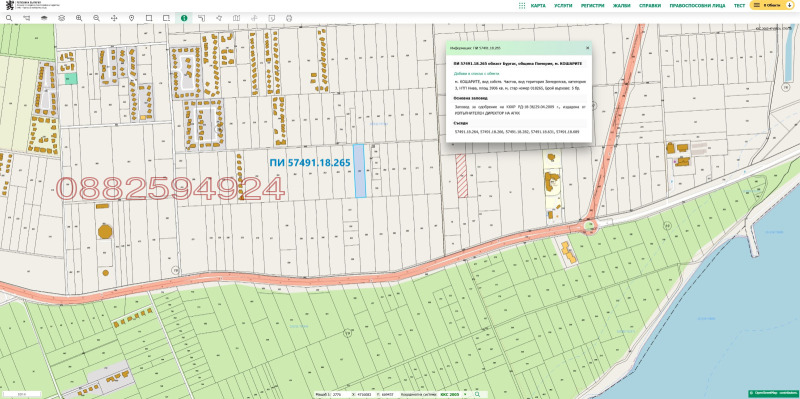Viewport: 800px width, 399px height.
Task: Click the roundabout on the red road
Action: click(x=590, y=225)
